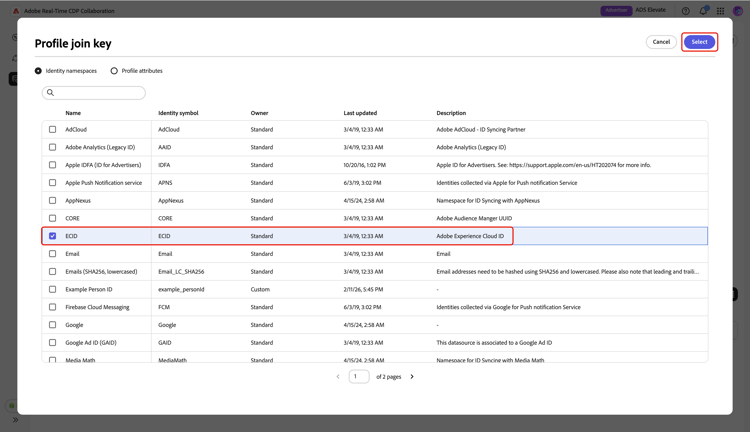
Task: Check Apple Push Notification service checkbox
Action: click(x=53, y=183)
